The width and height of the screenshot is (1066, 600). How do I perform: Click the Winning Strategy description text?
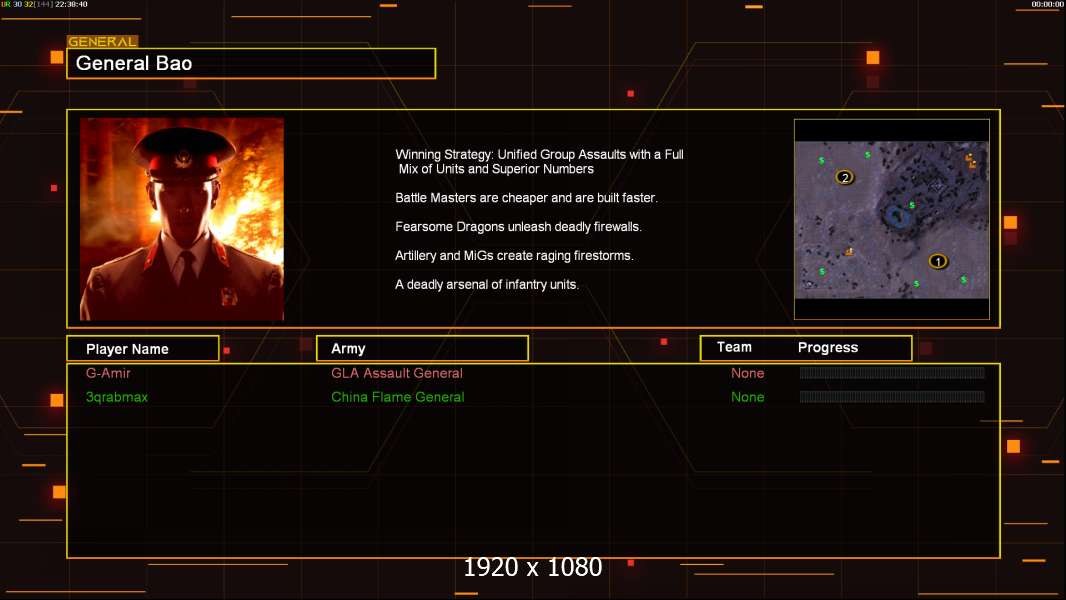539,162
